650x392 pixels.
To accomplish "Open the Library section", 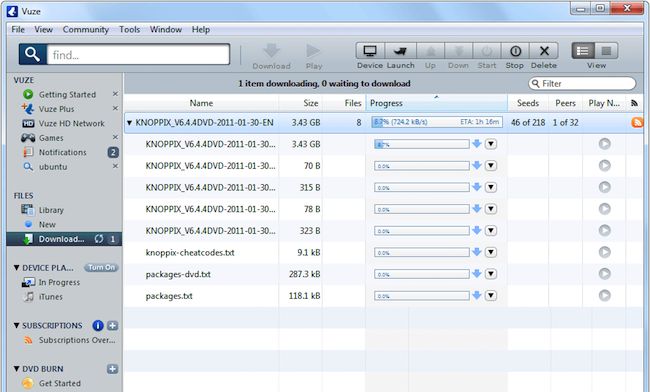I will point(51,210).
